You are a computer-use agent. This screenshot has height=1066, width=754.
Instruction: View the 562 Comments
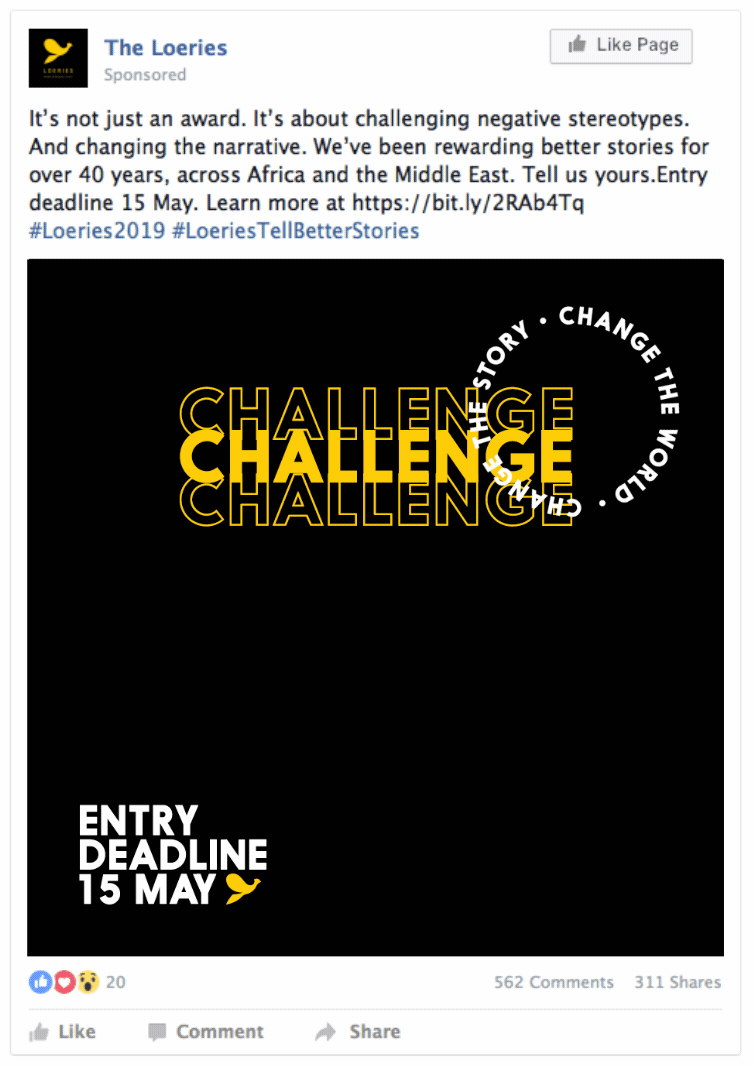[x=553, y=982]
